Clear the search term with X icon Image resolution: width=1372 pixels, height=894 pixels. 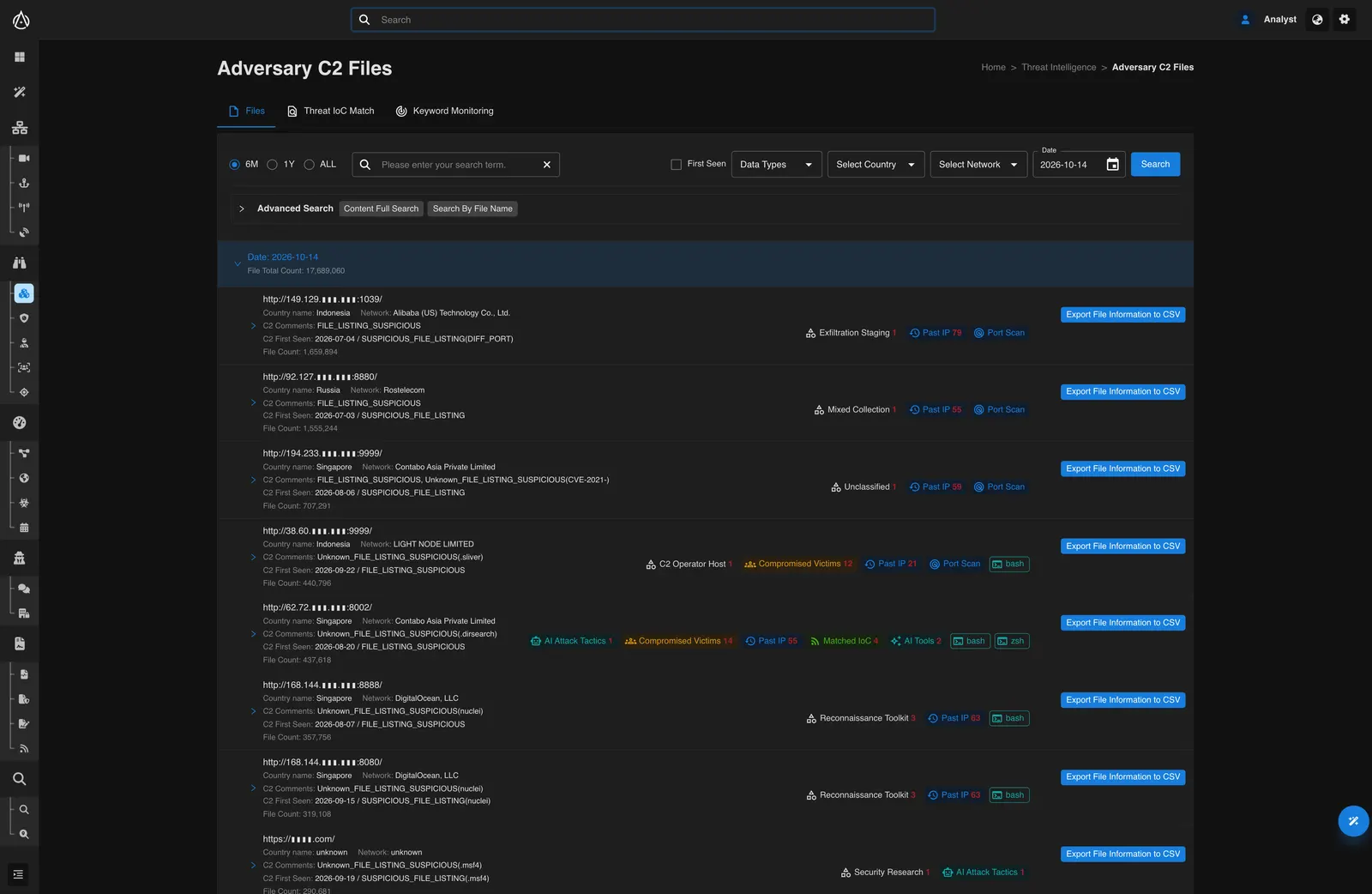[547, 165]
